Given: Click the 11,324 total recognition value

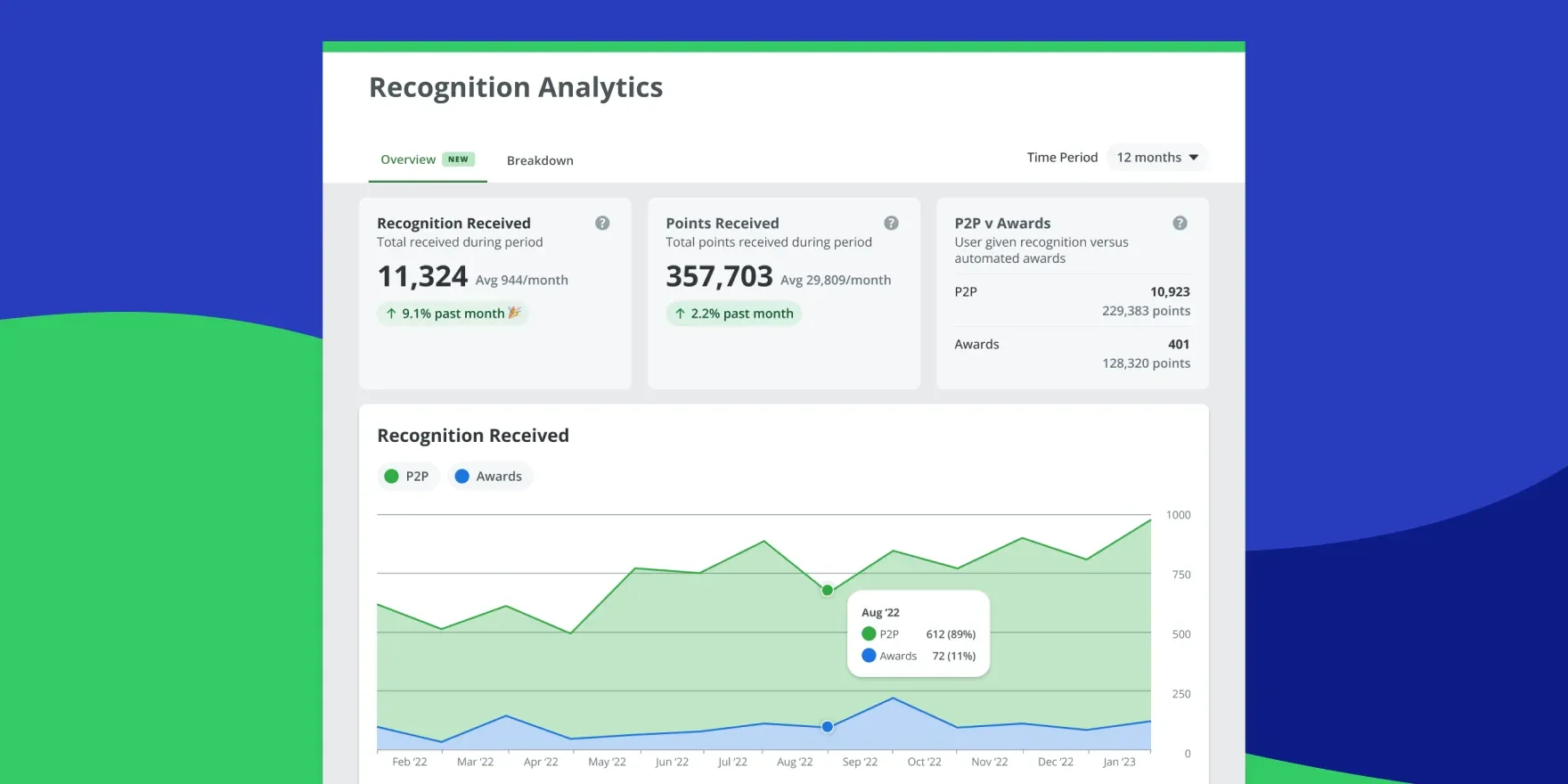Looking at the screenshot, I should tap(422, 276).
